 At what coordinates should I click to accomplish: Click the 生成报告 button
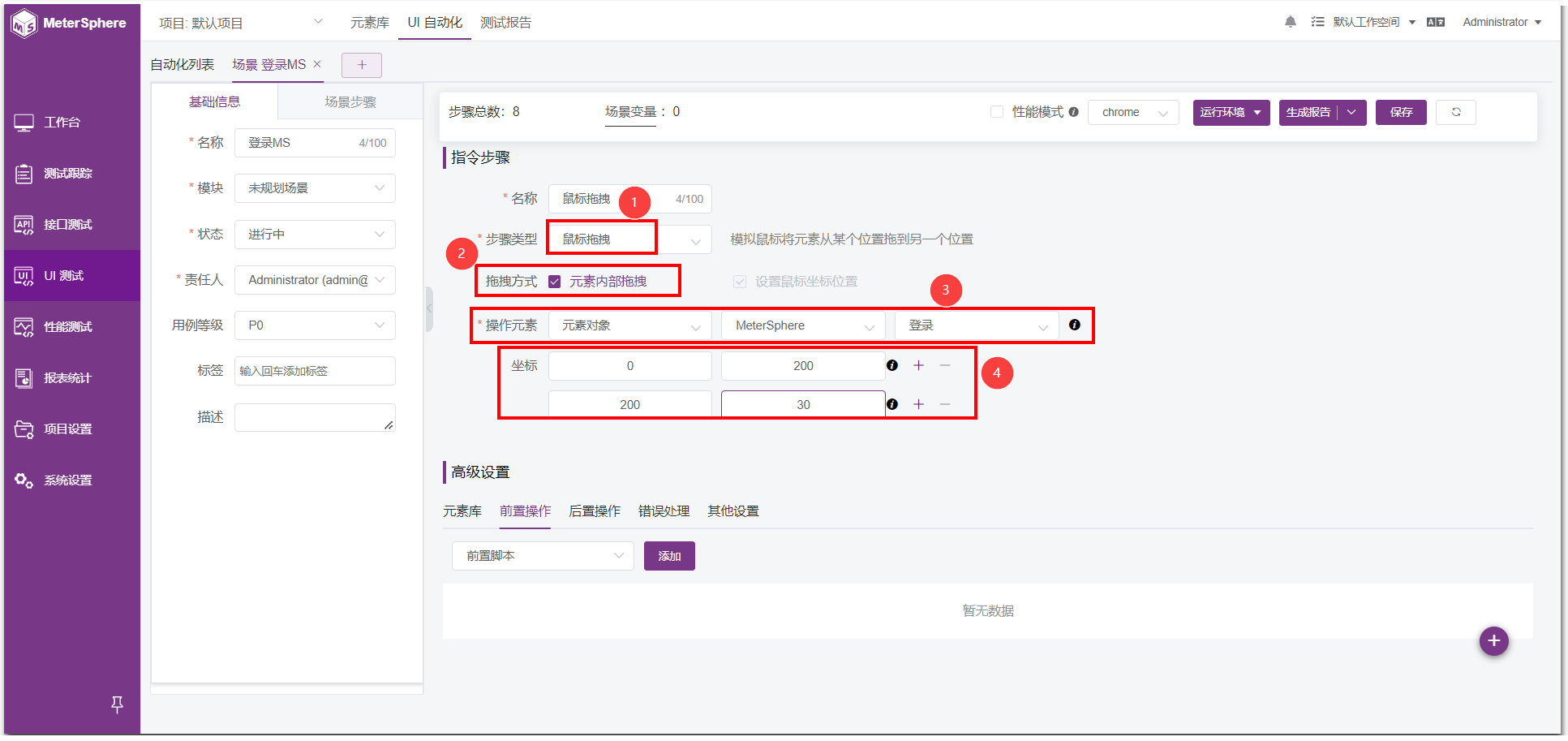point(1308,112)
